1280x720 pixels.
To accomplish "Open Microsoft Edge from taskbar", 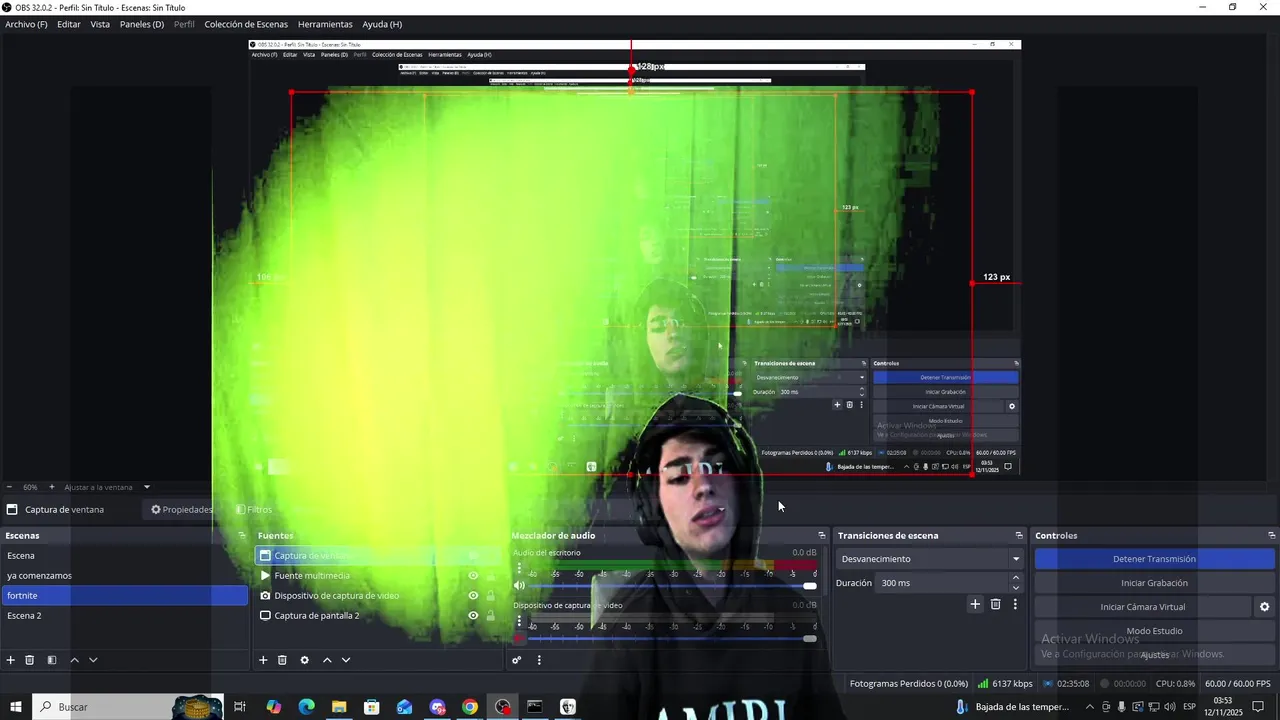I will click(x=306, y=707).
